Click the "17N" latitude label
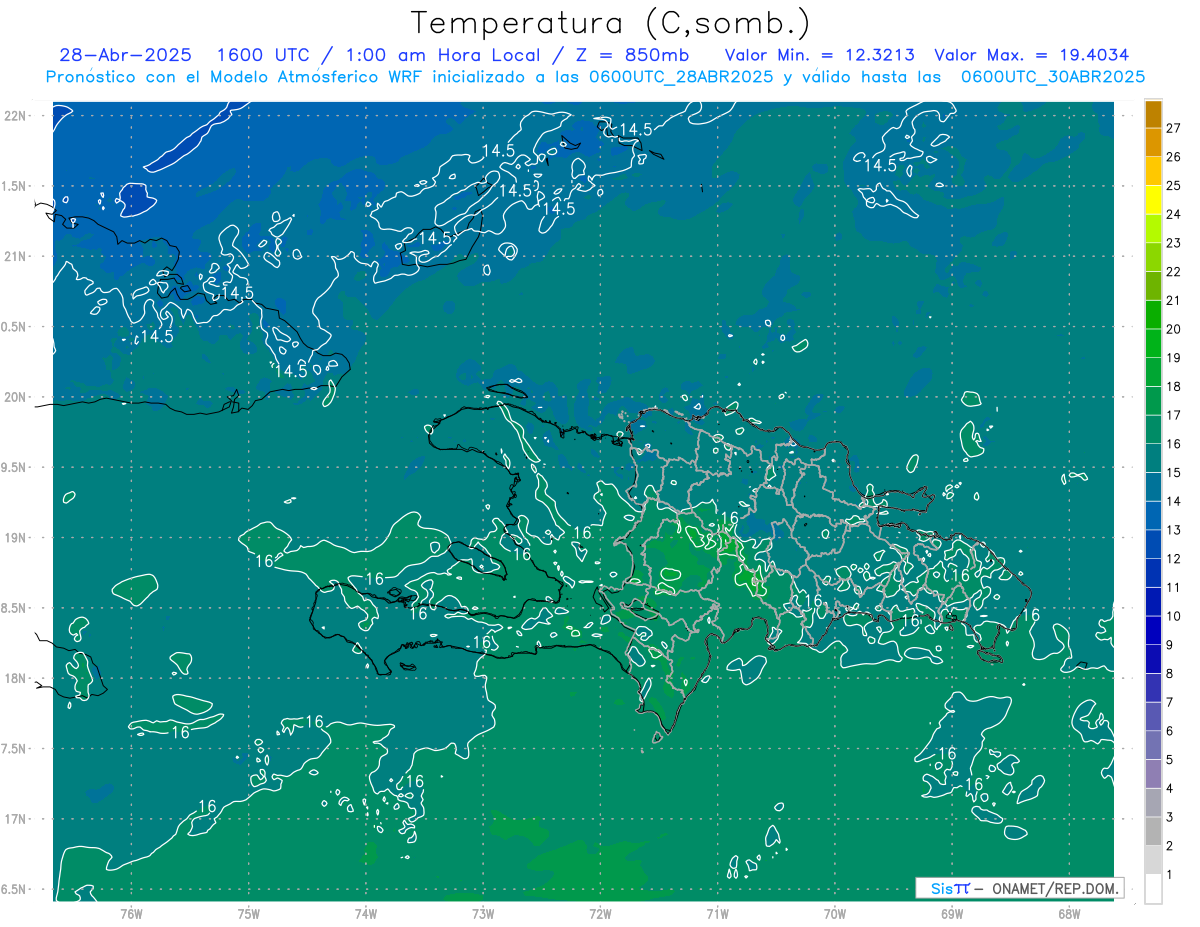This screenshot has height=927, width=1200. pos(14,819)
